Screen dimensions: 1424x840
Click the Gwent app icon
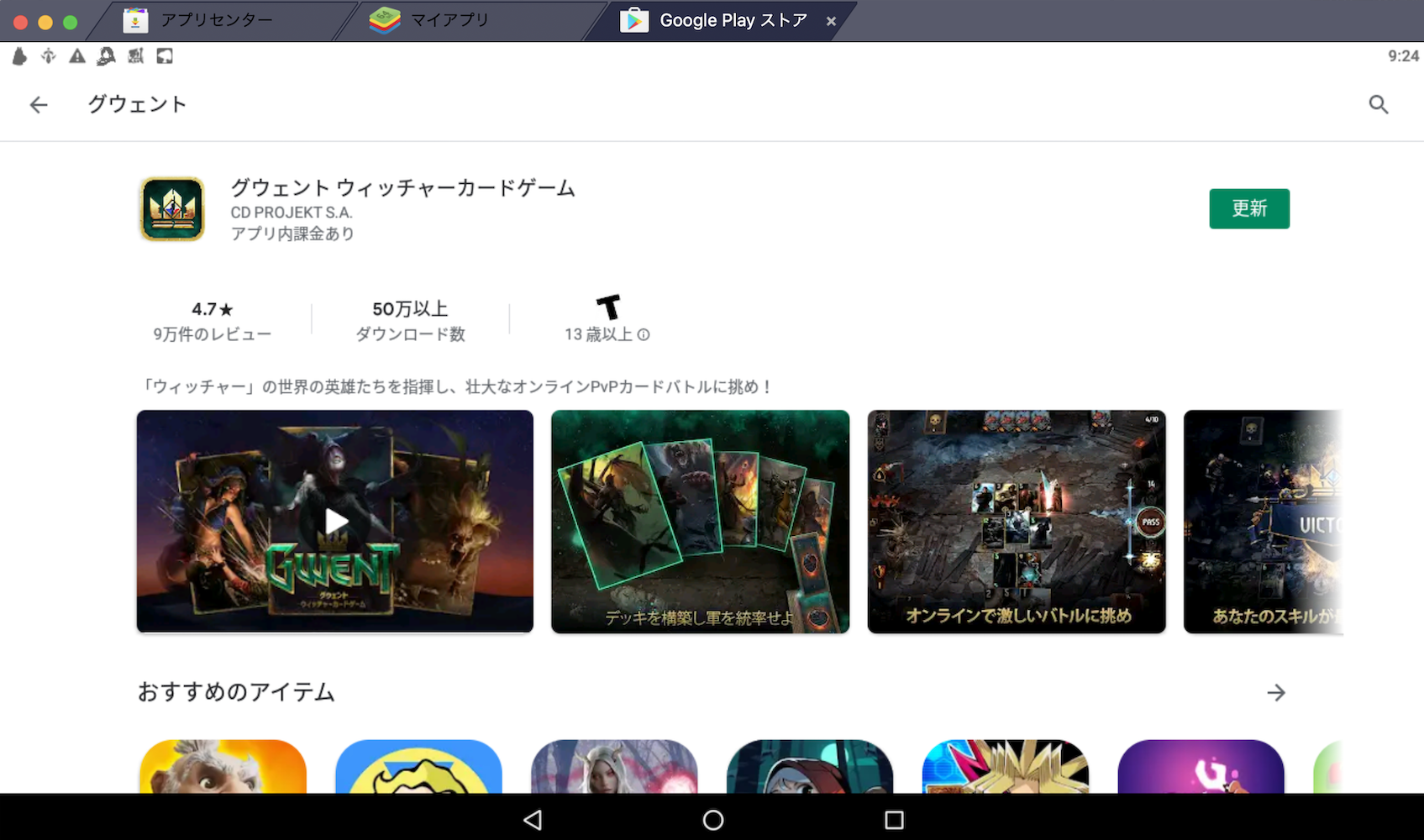pyautogui.click(x=172, y=209)
